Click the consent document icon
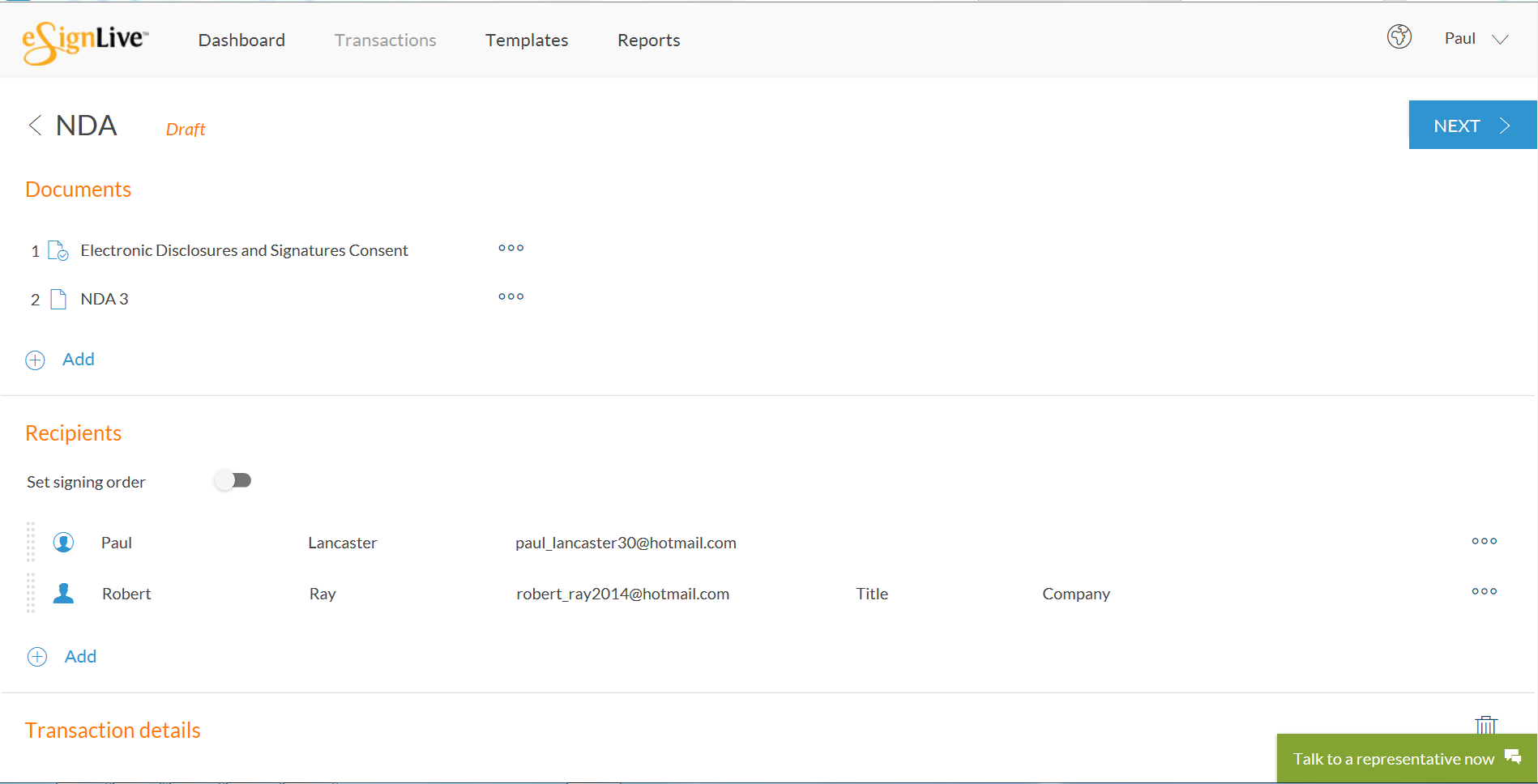Image resolution: width=1538 pixels, height=784 pixels. (58, 250)
